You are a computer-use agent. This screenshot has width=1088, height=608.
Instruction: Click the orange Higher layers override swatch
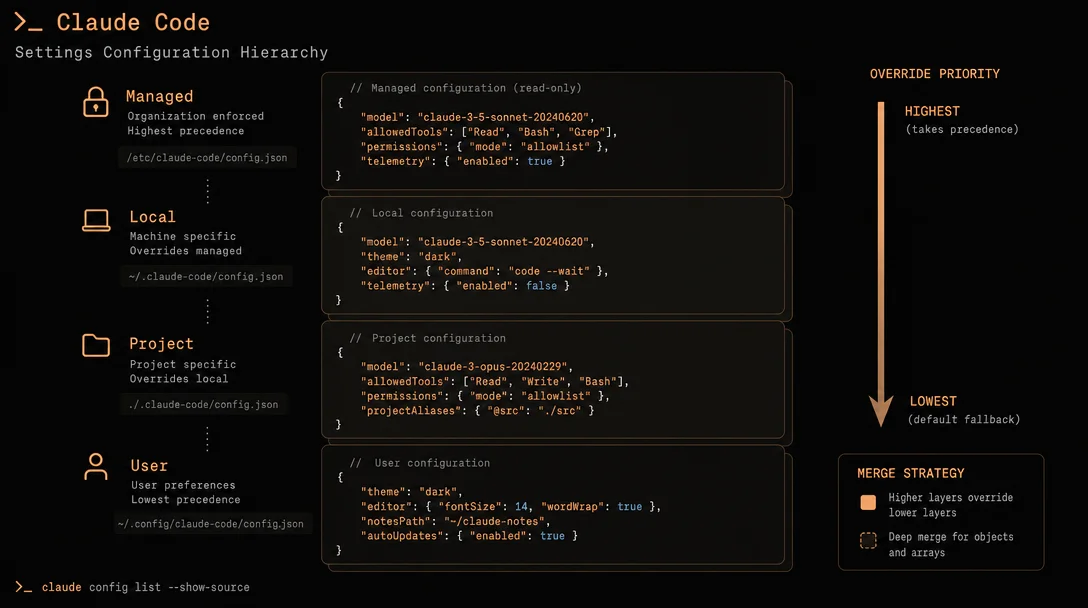[x=868, y=503]
